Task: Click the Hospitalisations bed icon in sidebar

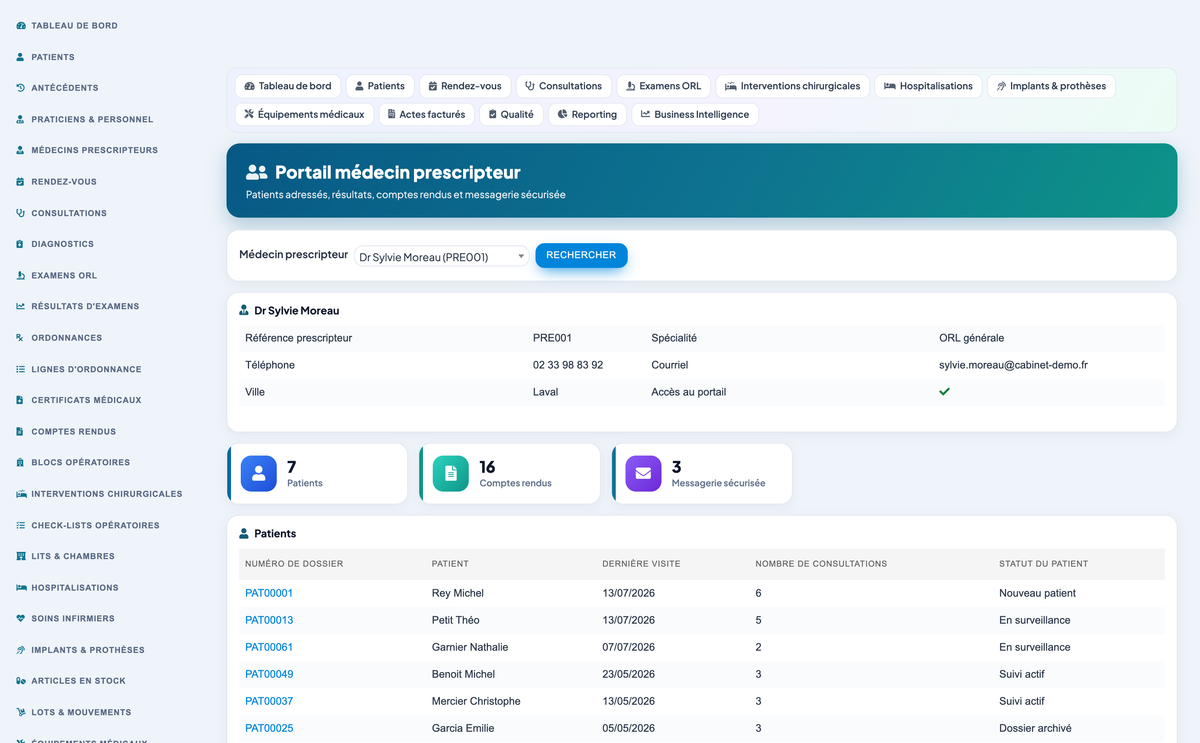Action: 21,588
